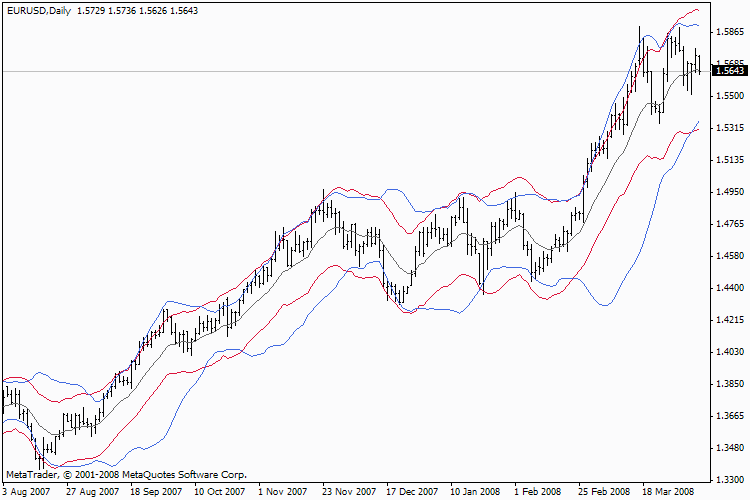Click the 18 Mar 2008 date label
Image resolution: width=750 pixels, height=500 pixels.
668,491
